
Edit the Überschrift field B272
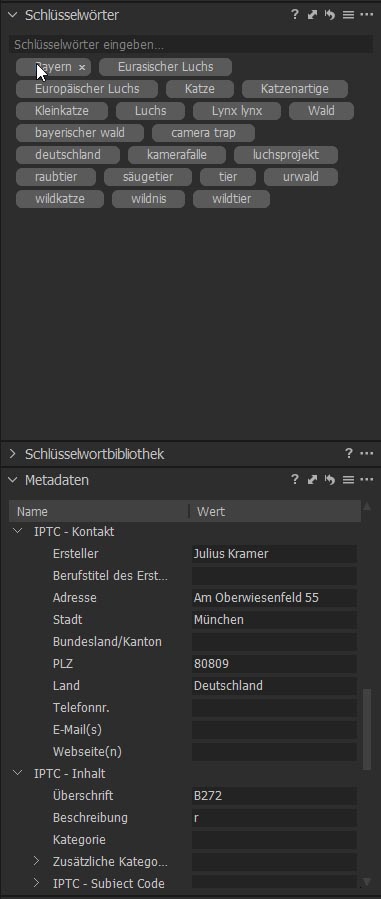click(x=274, y=796)
